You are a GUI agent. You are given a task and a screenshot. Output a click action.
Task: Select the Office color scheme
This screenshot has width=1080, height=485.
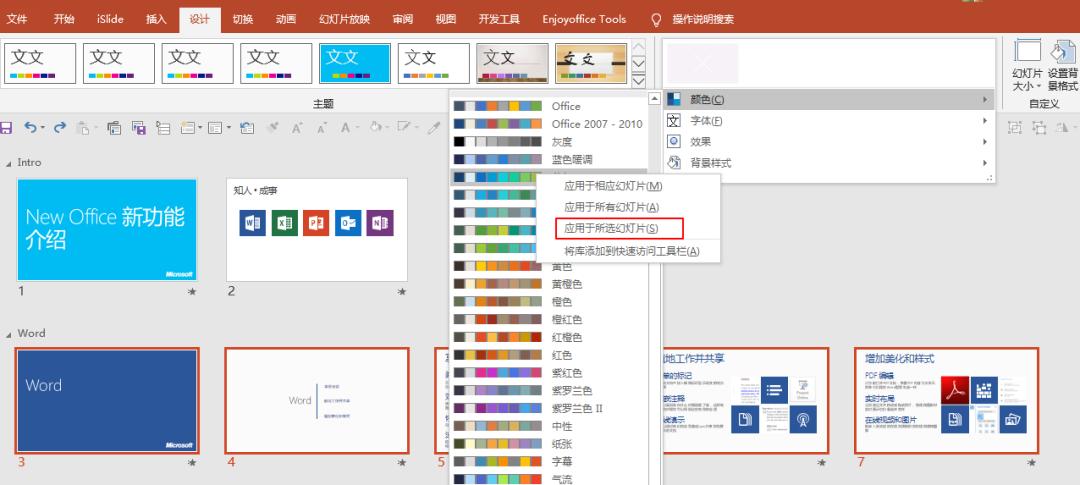point(549,106)
